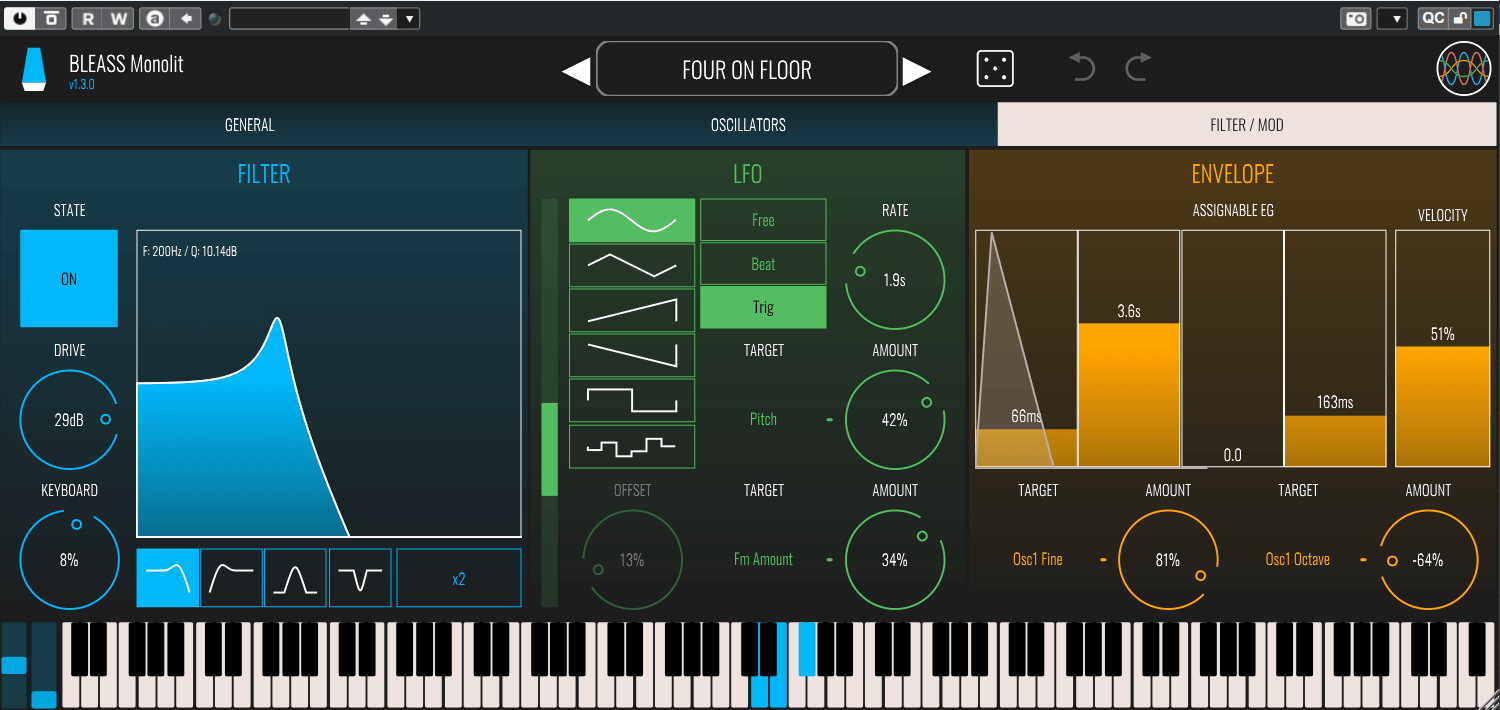Select the triangle wave LFO shape

click(632, 265)
